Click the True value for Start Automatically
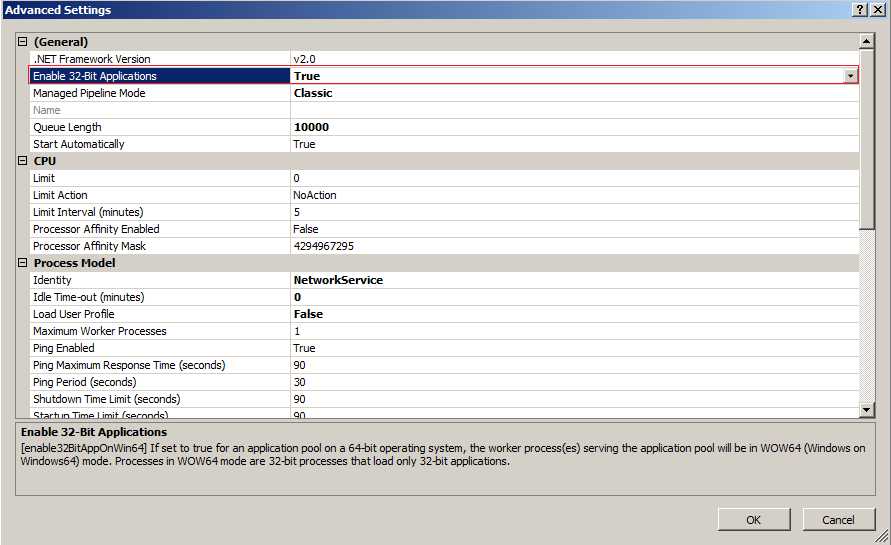The height and width of the screenshot is (545, 891). (304, 144)
